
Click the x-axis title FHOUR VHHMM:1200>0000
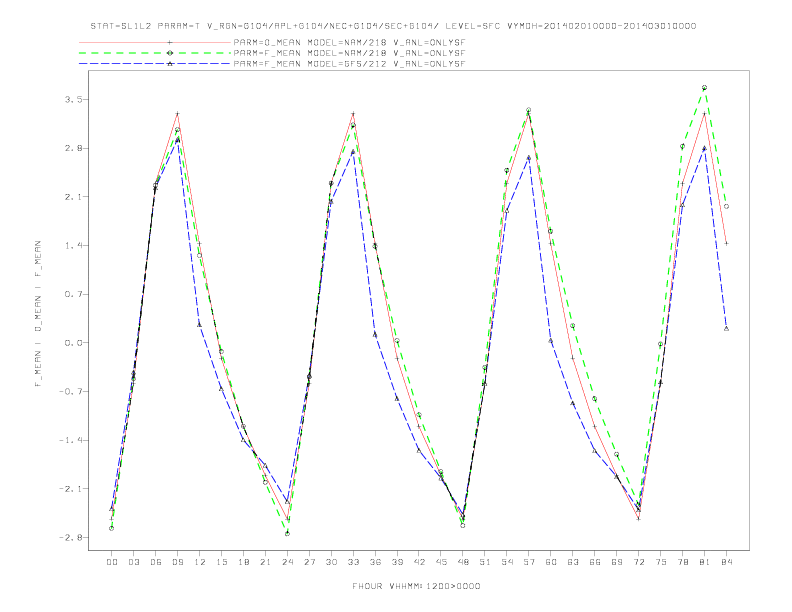point(416,586)
